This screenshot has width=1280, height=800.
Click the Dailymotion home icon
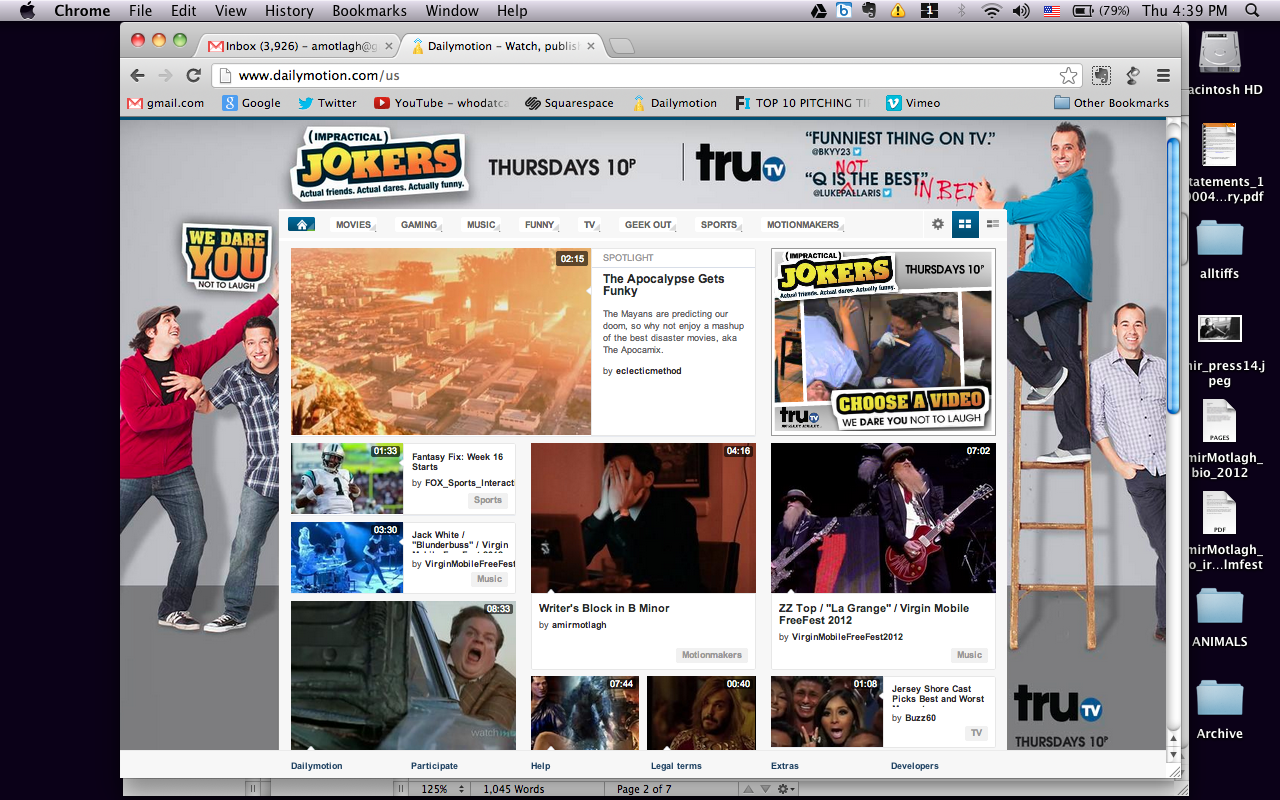pos(301,224)
